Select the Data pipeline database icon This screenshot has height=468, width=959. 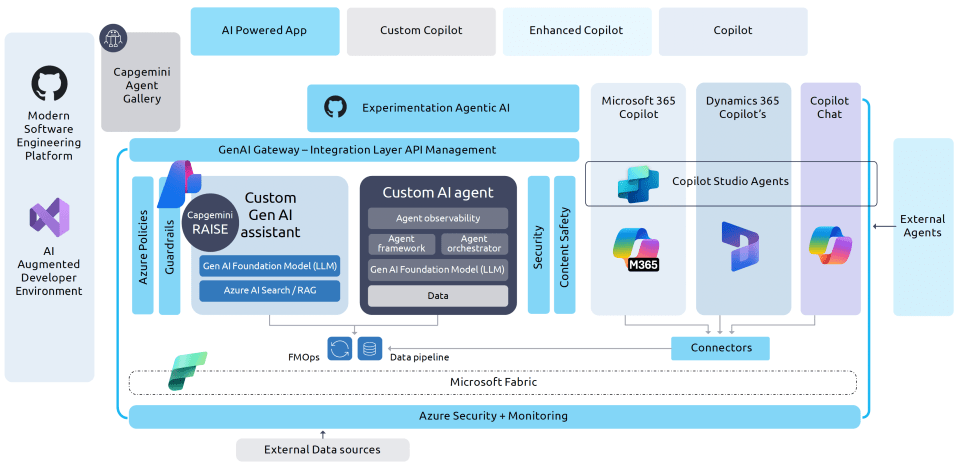(x=370, y=349)
